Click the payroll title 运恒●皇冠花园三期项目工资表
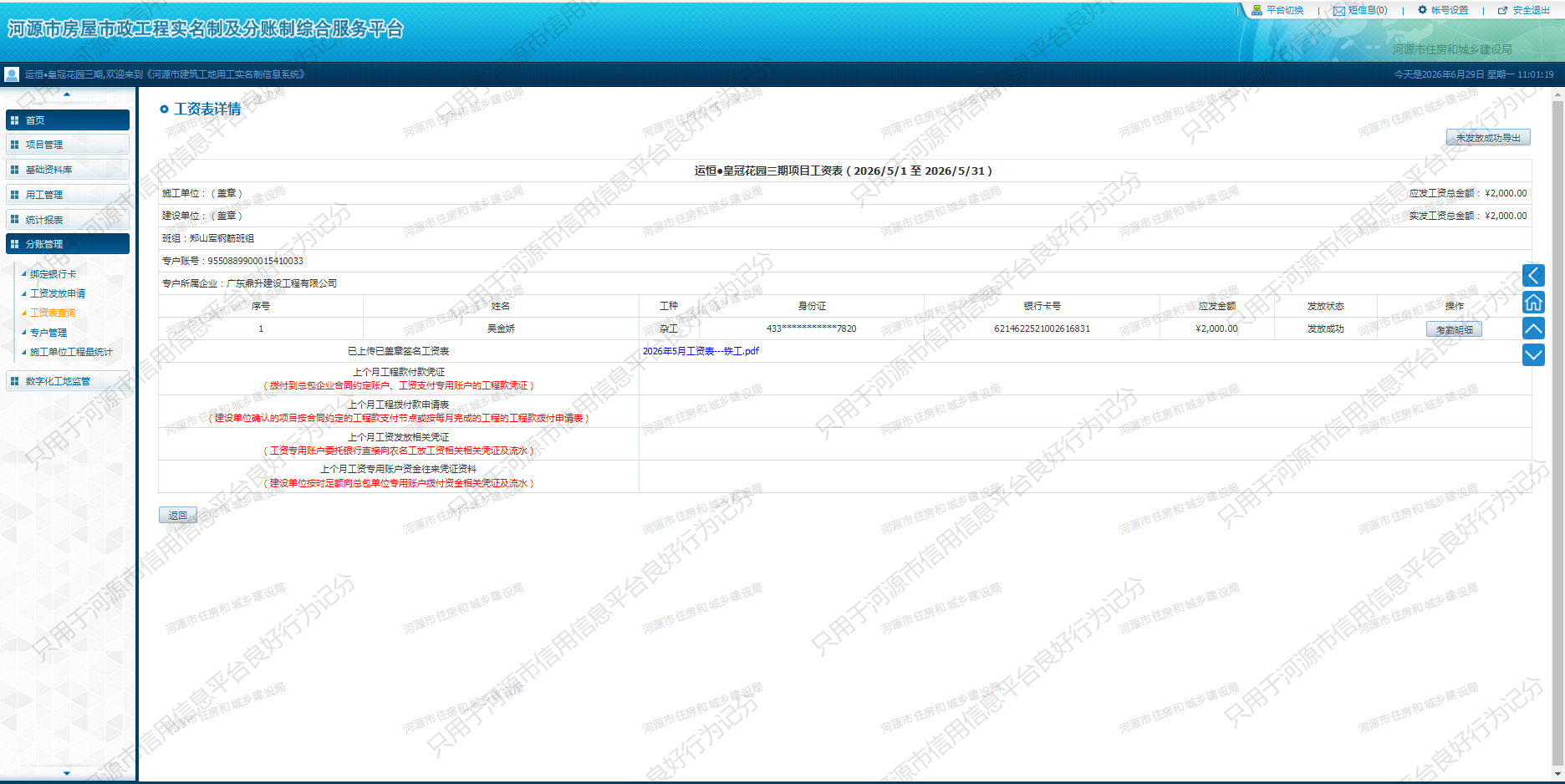Screen dimensions: 1565x784 click(844, 171)
